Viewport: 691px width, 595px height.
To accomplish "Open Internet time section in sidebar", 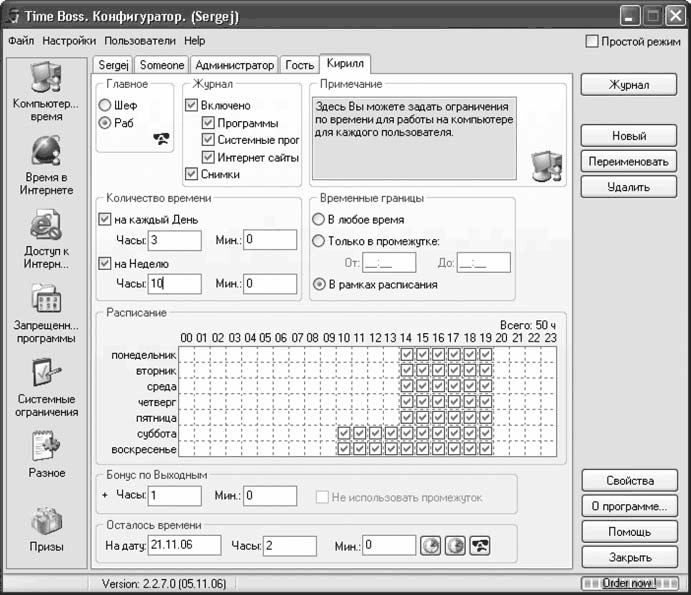I will [45, 150].
